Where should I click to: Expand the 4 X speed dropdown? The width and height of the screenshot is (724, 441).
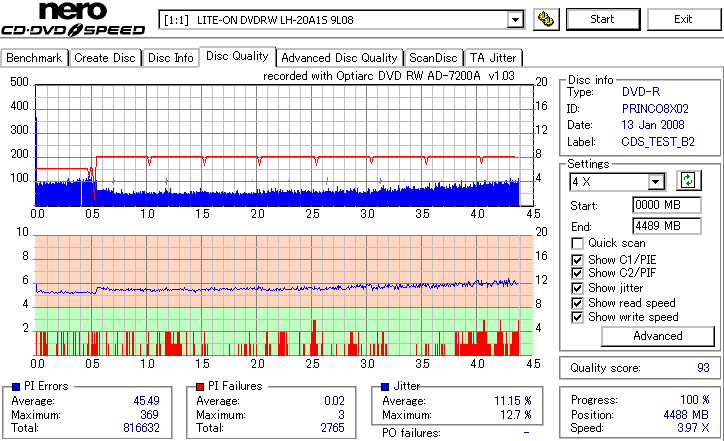[655, 182]
